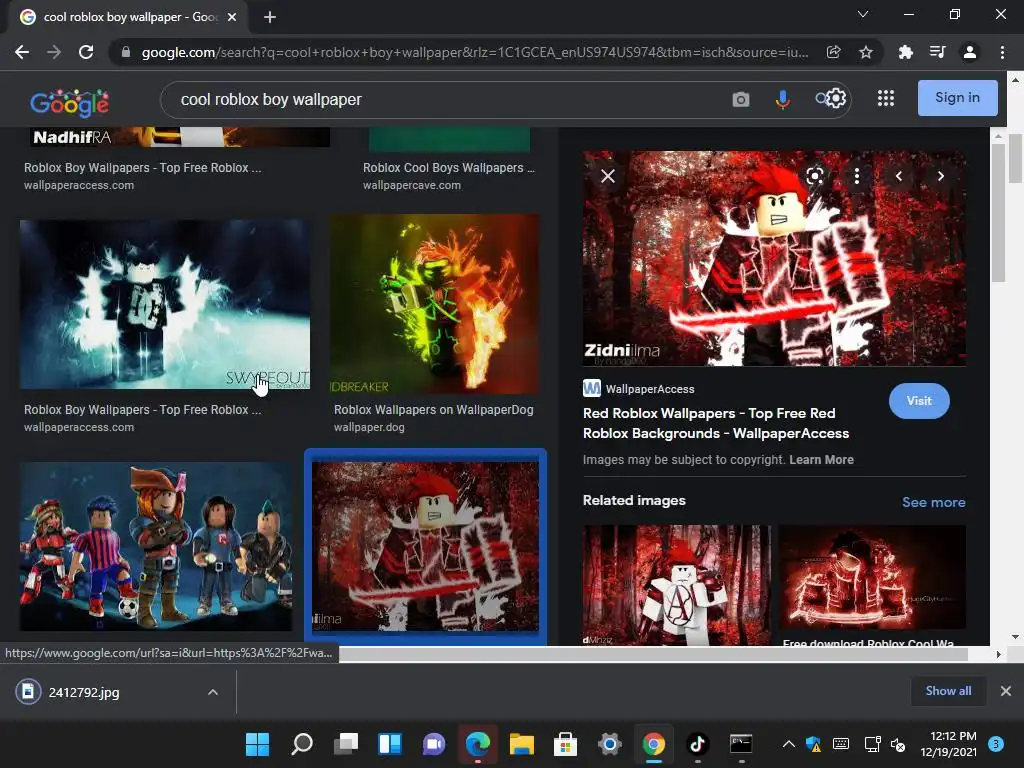Screen dimensions: 1024x768
Task: Click the address bar URL
Action: [x=475, y=52]
